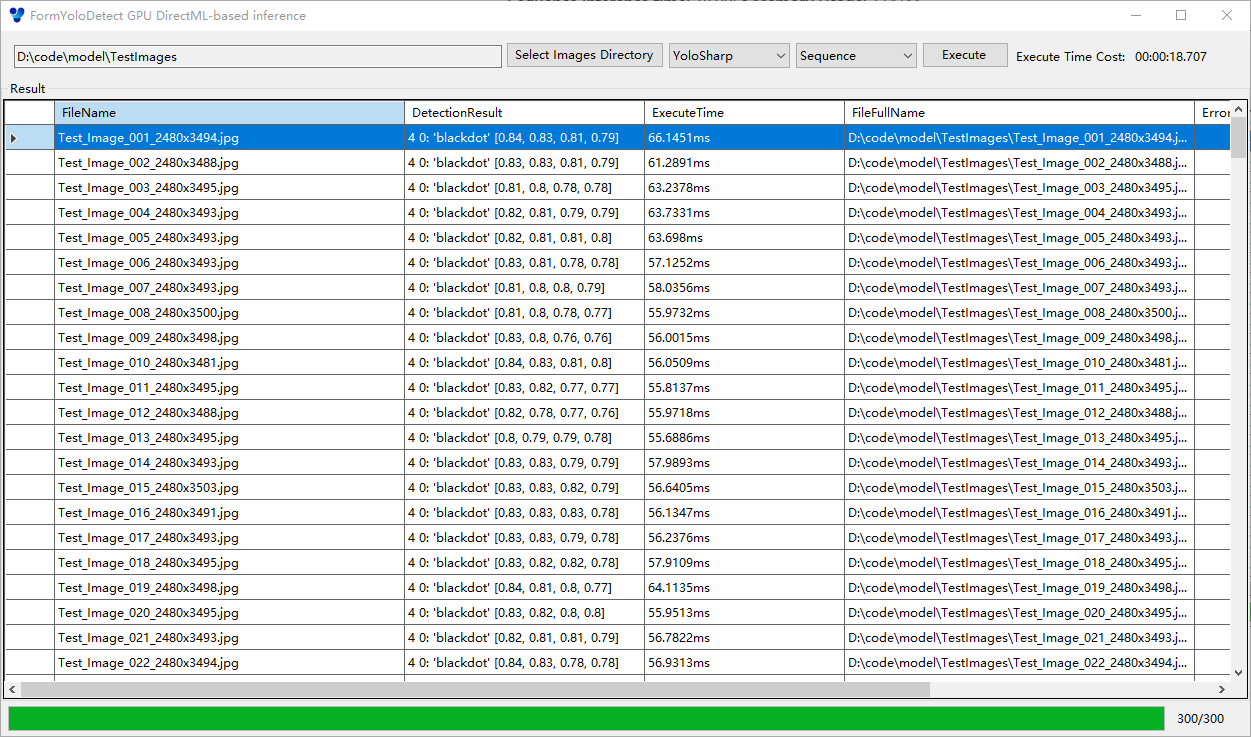Click the 300/300 progress count label
The height and width of the screenshot is (737, 1251).
coord(1200,719)
